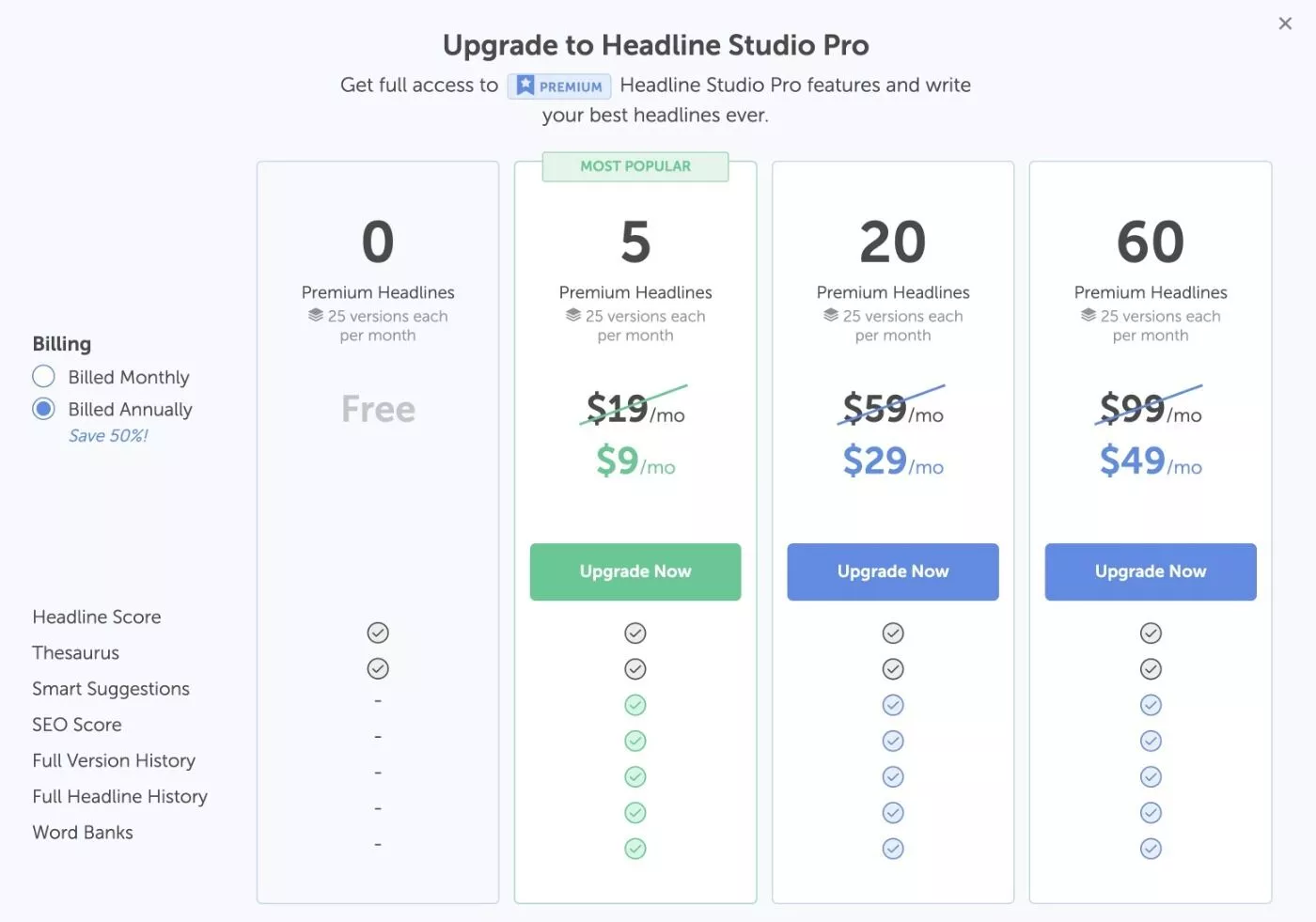The height and width of the screenshot is (922, 1316).
Task: Click Full Version History checkmark in 60 plan
Action: click(1151, 776)
